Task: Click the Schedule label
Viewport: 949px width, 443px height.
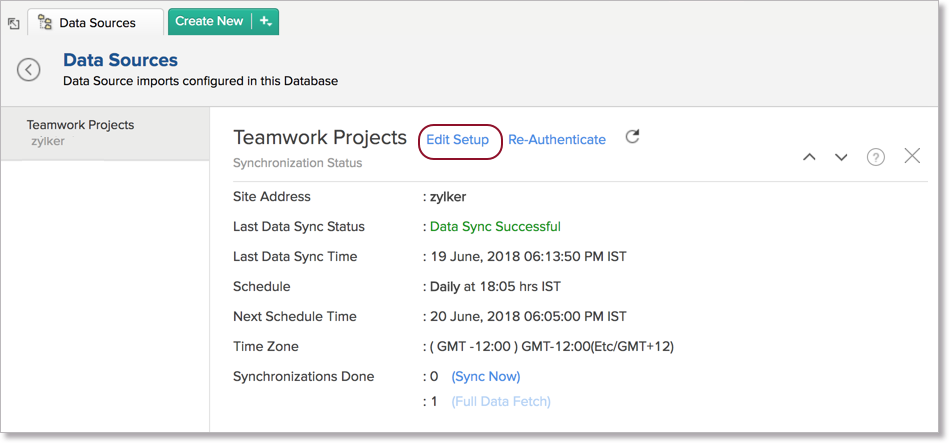Action: pyautogui.click(x=261, y=286)
